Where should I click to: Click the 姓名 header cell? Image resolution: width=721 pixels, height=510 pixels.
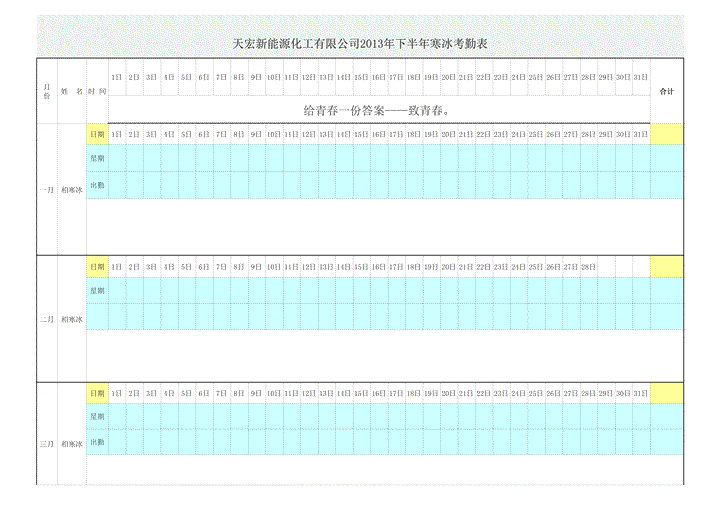72,91
